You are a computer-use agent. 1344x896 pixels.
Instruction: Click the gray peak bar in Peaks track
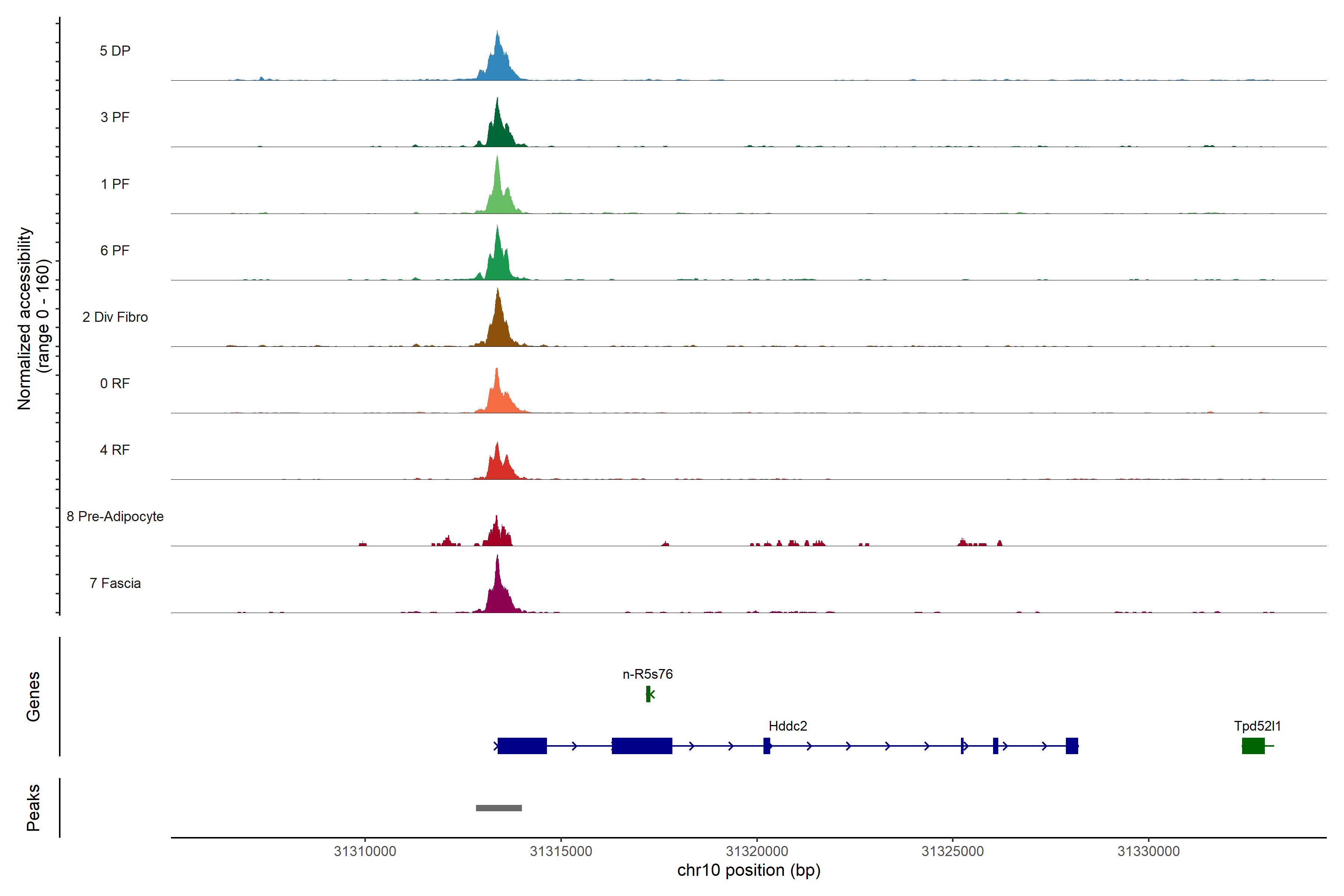coord(498,808)
